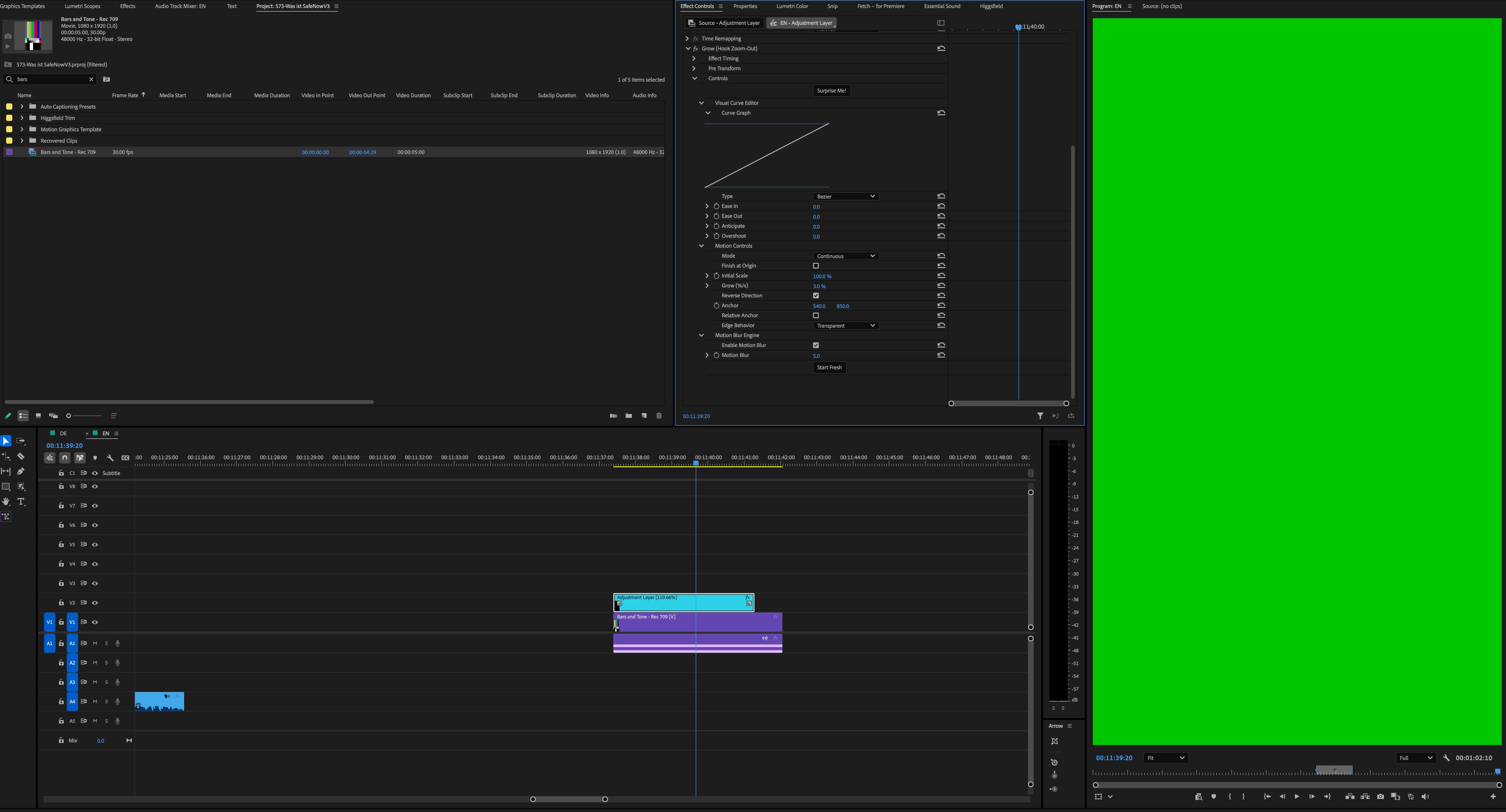
Task: Export frame with camera icon
Action: 1380,797
